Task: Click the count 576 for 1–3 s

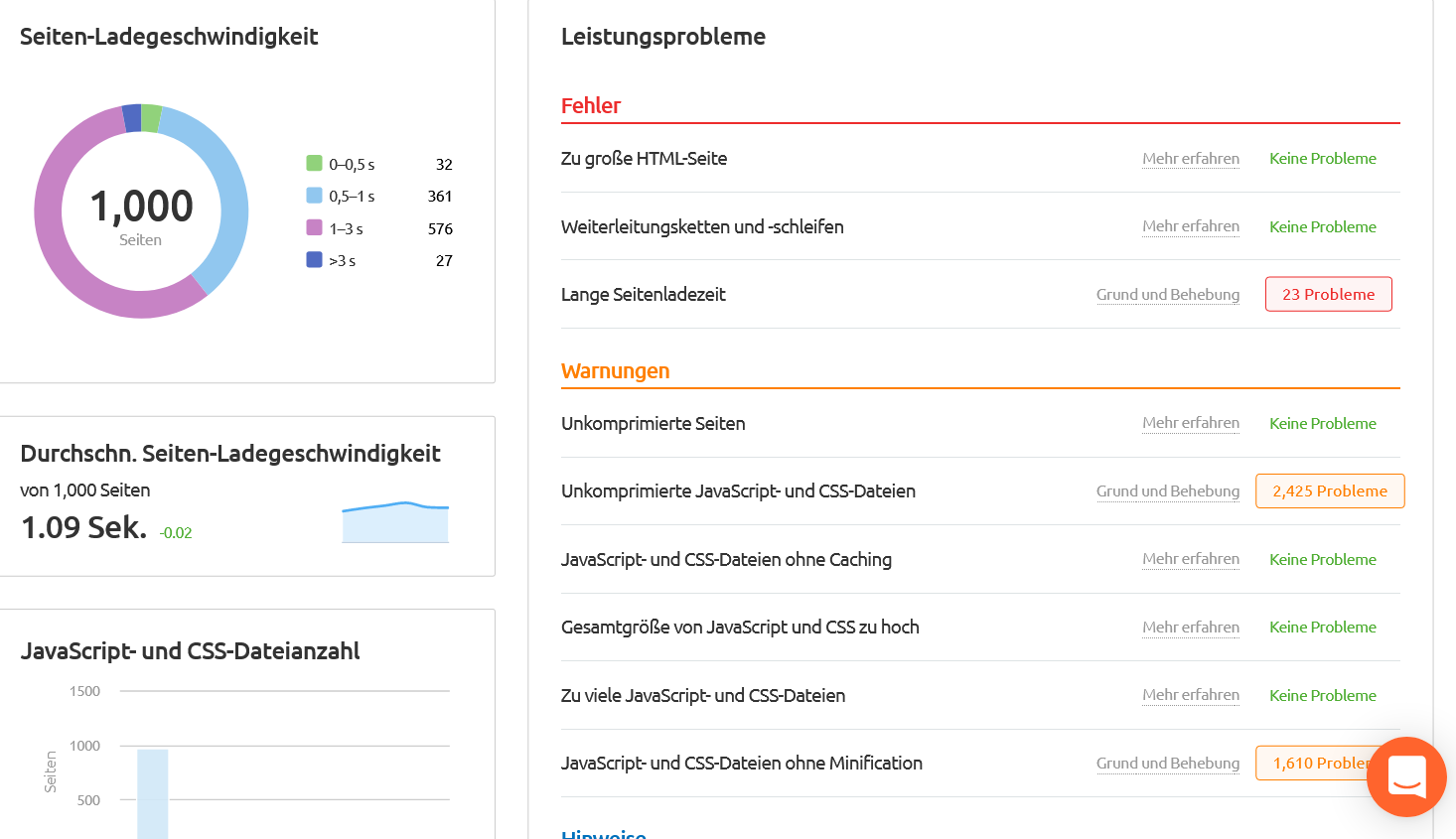Action: coord(440,228)
